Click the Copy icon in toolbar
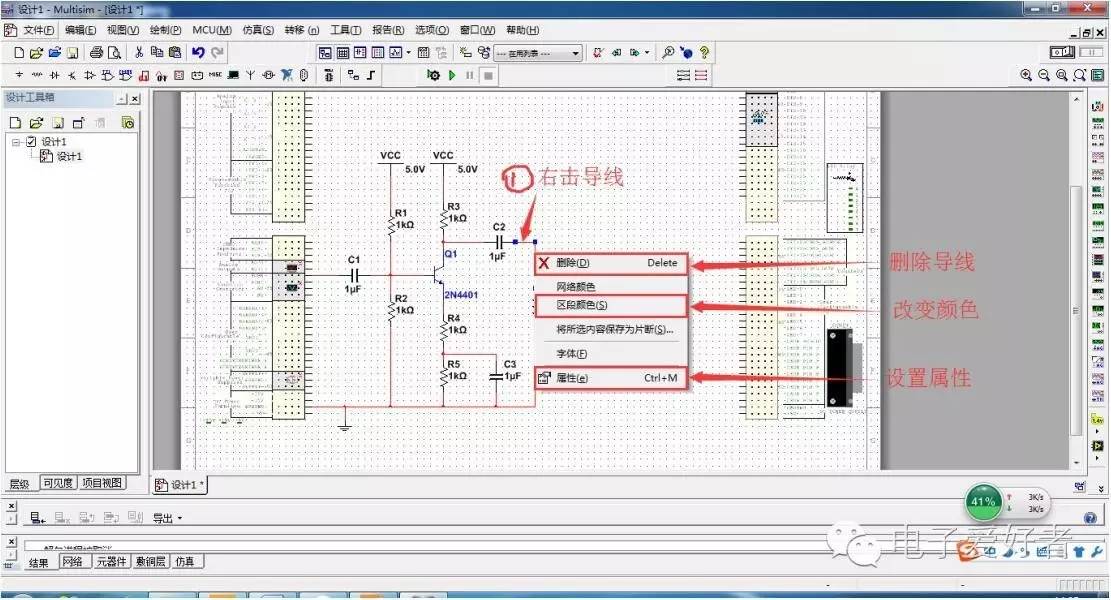The height and width of the screenshot is (600, 1111). tap(157, 52)
